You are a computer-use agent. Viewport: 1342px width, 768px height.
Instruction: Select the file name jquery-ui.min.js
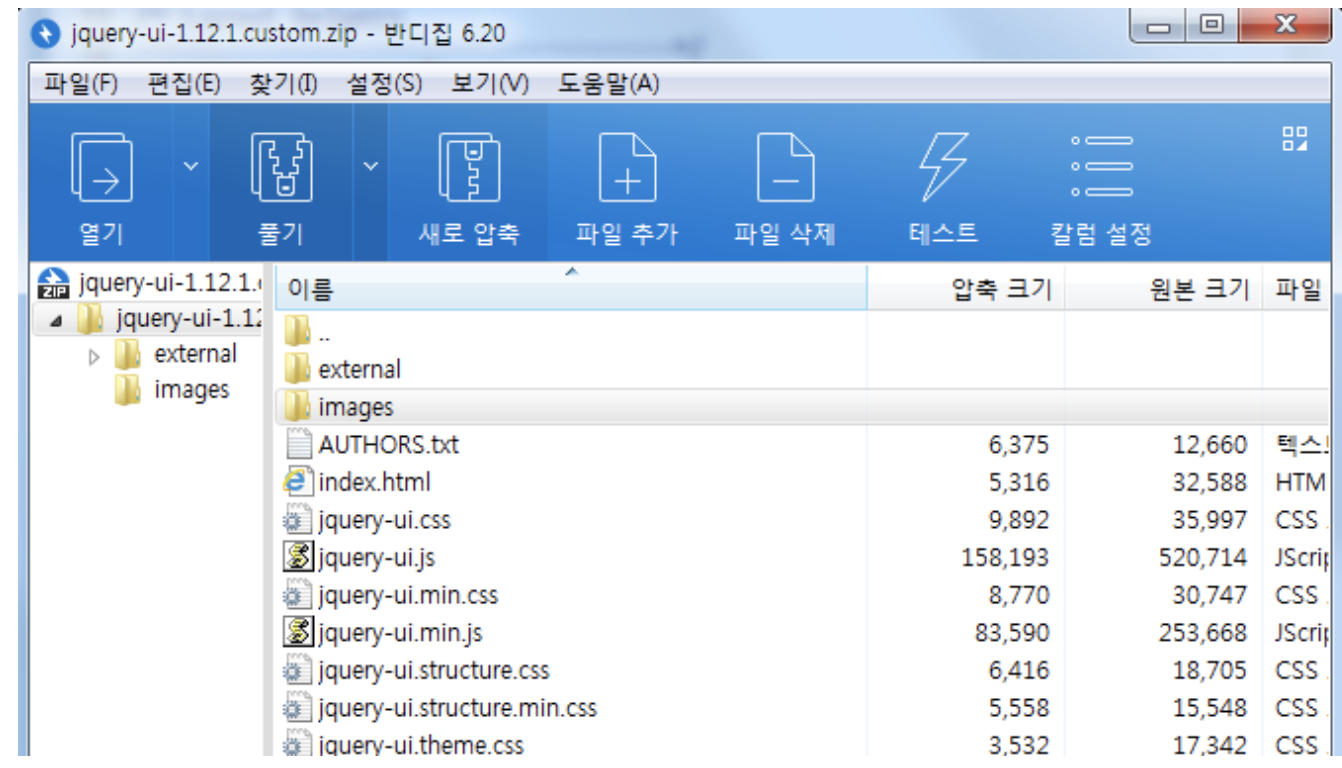tap(400, 633)
